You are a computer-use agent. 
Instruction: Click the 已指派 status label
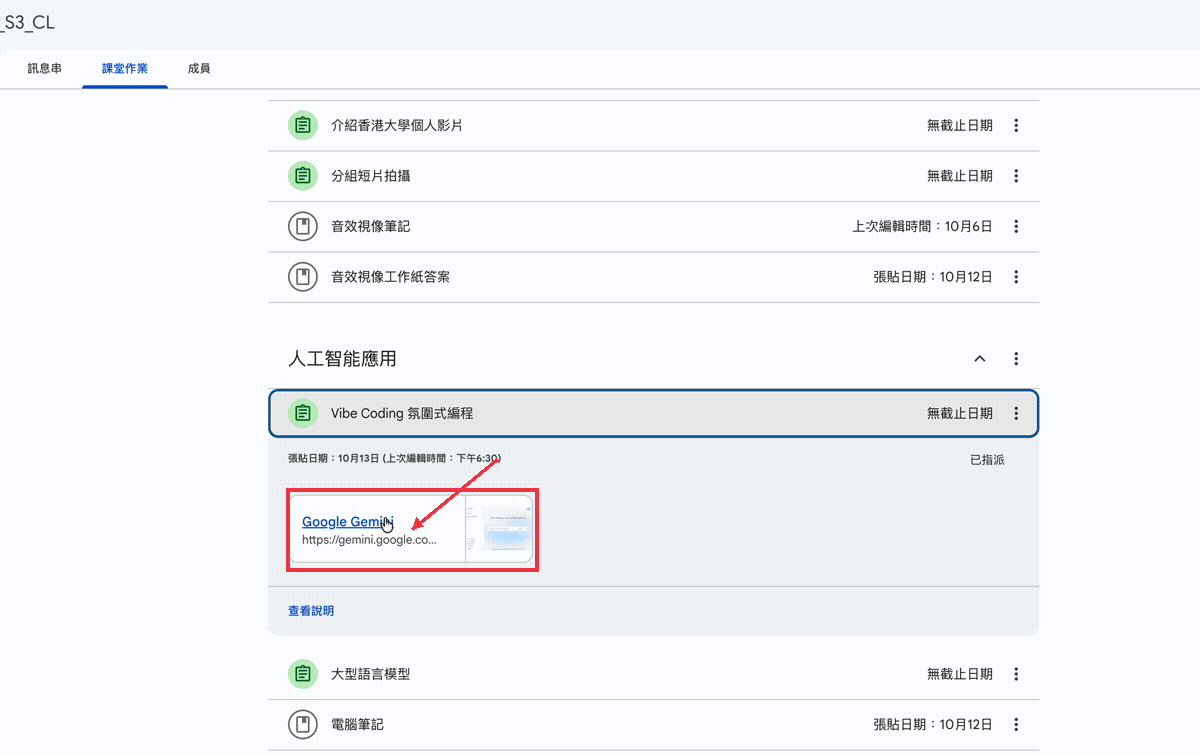point(987,460)
